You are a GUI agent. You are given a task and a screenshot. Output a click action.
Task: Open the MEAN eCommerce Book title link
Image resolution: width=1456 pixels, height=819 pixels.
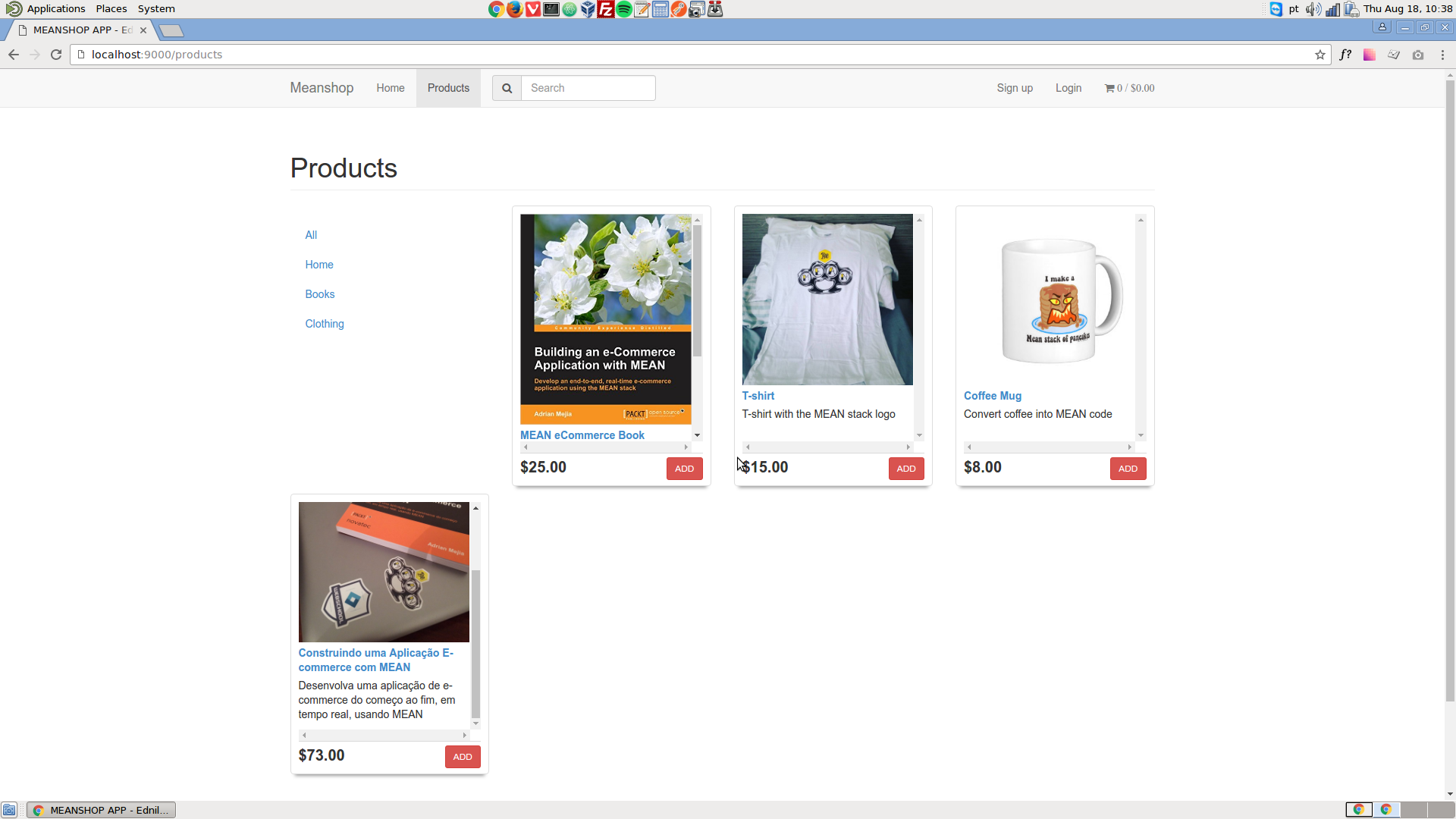coord(582,435)
